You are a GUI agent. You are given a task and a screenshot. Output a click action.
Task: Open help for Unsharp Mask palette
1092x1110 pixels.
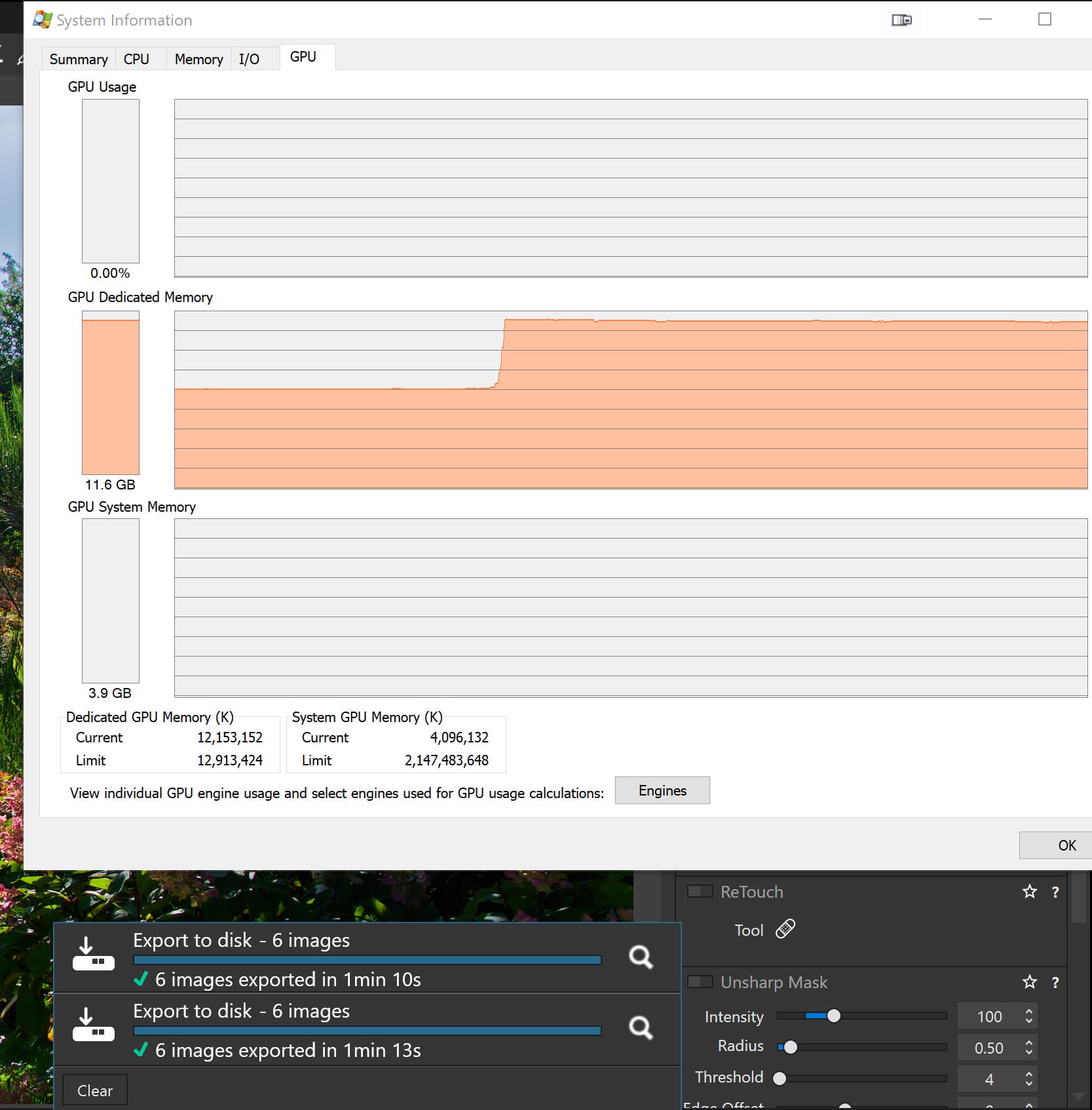point(1055,982)
